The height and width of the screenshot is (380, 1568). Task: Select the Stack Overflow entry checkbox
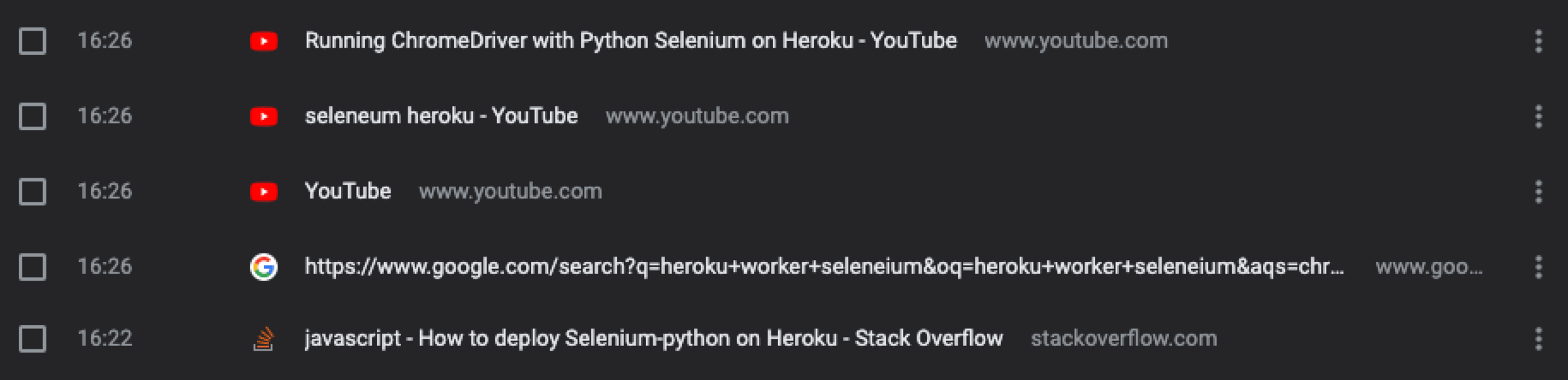point(32,339)
